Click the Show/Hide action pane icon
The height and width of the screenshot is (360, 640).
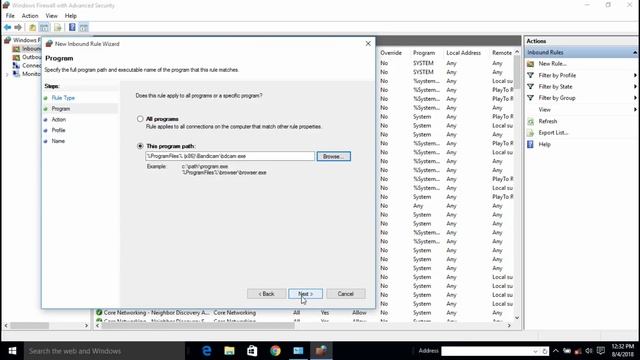coord(84,27)
